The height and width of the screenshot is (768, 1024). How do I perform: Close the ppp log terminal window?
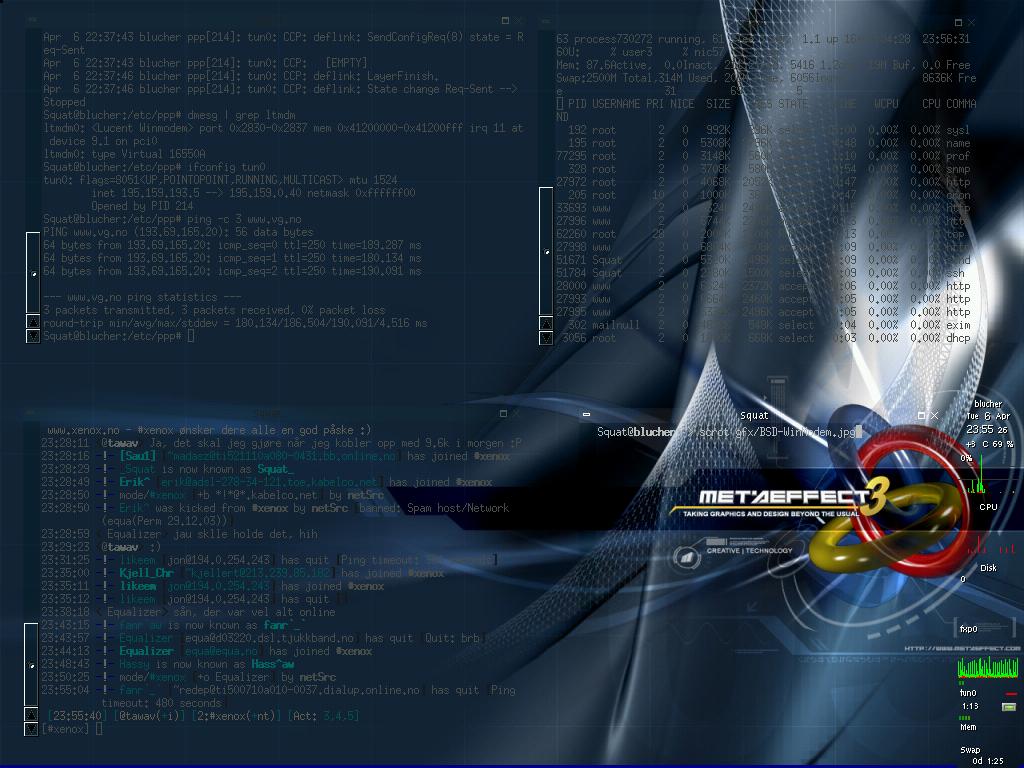519,21
